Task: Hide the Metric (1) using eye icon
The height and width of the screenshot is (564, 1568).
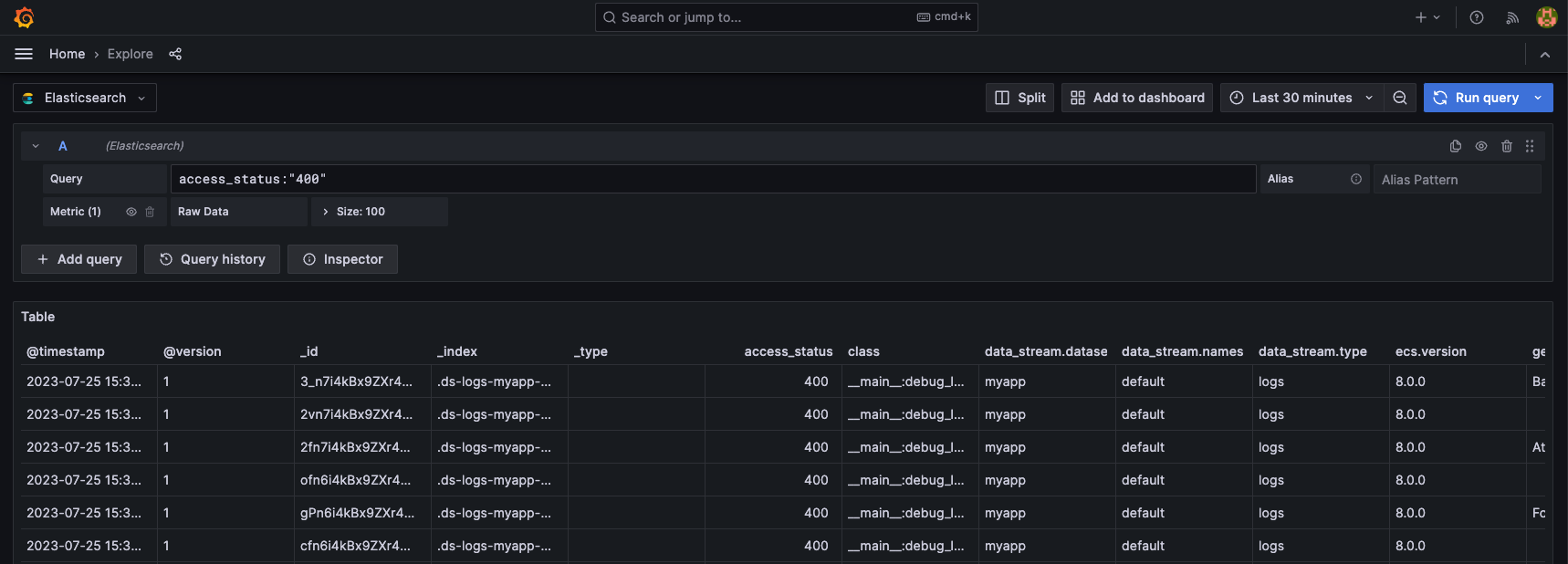Action: tap(131, 212)
